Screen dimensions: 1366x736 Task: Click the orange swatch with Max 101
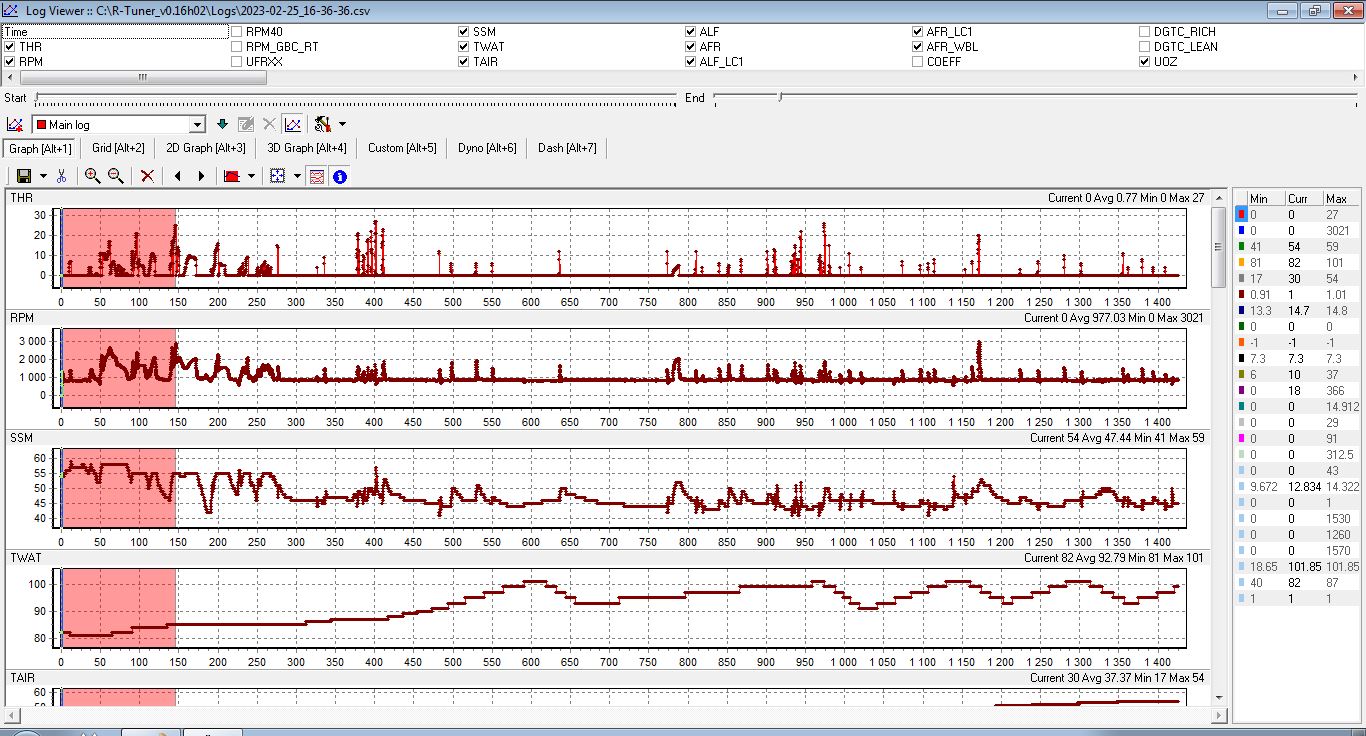click(x=1241, y=262)
